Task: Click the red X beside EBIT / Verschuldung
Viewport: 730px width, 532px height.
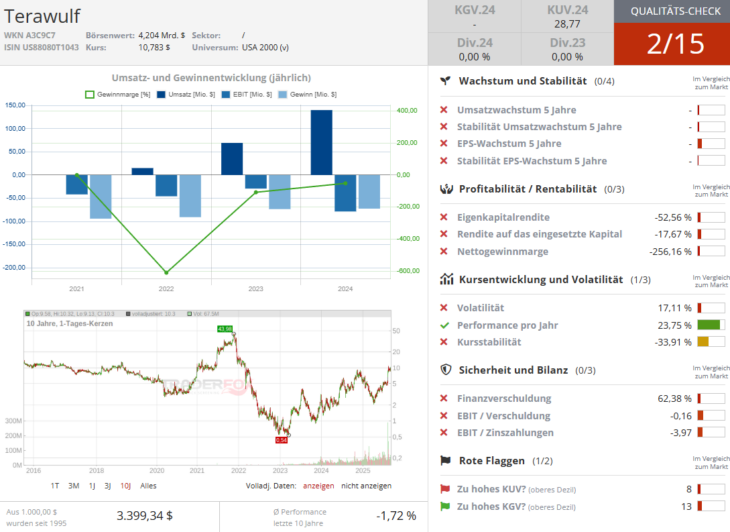Action: point(444,416)
